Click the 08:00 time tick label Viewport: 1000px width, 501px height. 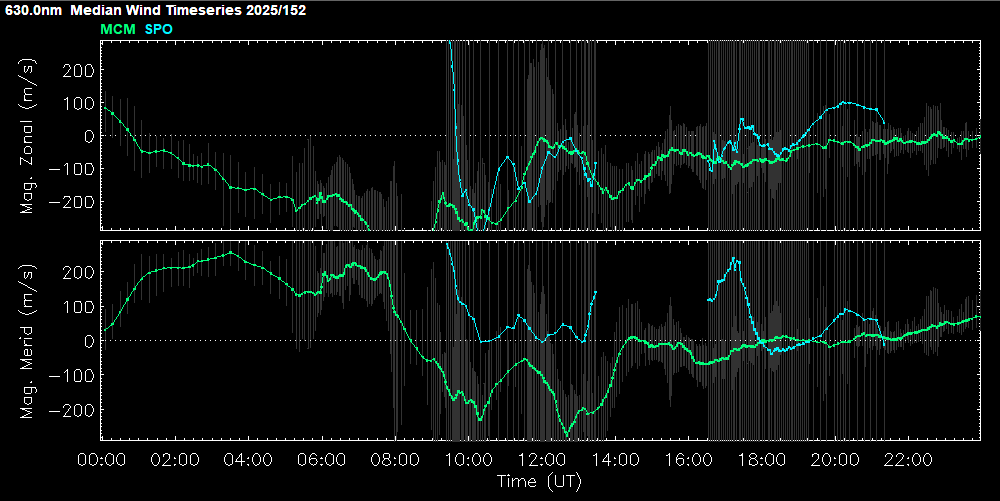pos(395,460)
